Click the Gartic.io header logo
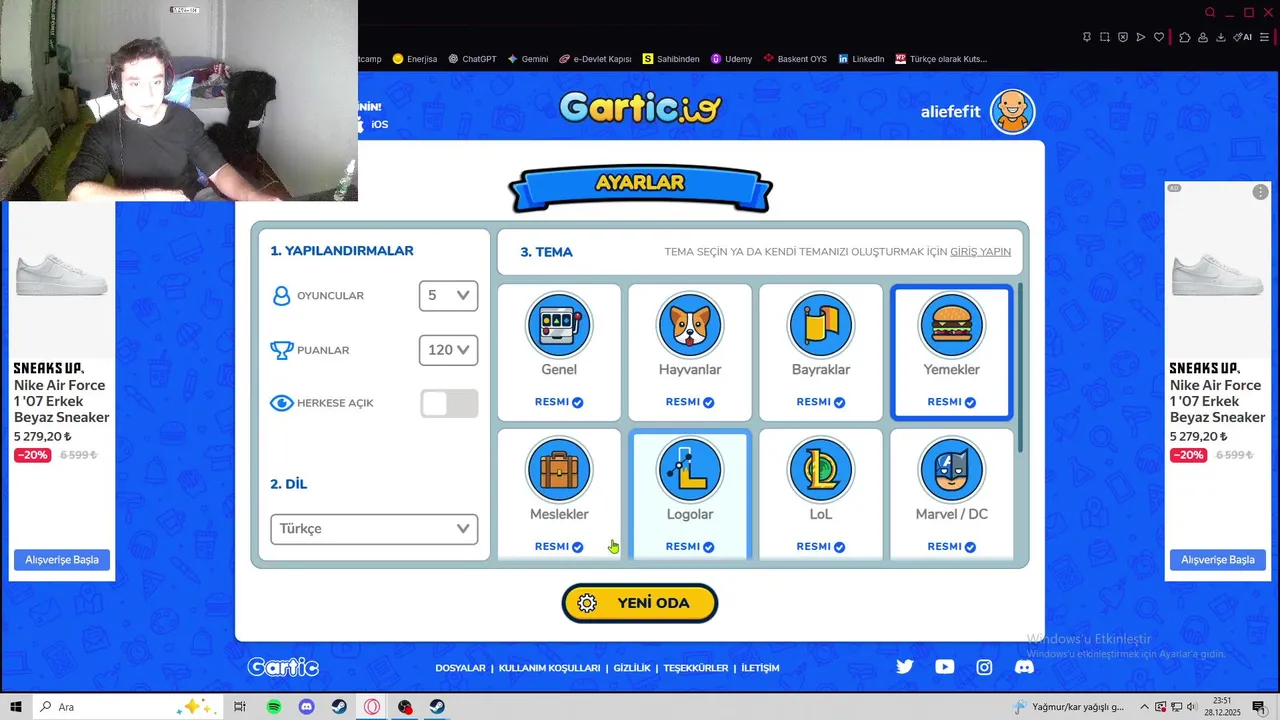This screenshot has width=1280, height=720. click(640, 108)
